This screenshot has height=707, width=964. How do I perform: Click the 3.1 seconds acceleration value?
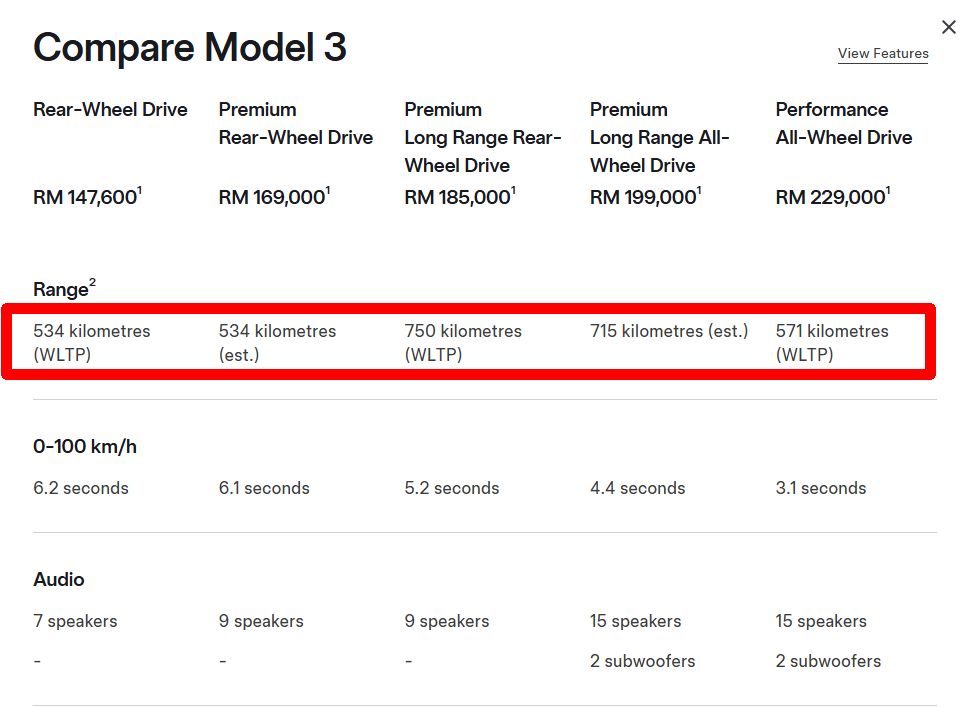(x=820, y=489)
